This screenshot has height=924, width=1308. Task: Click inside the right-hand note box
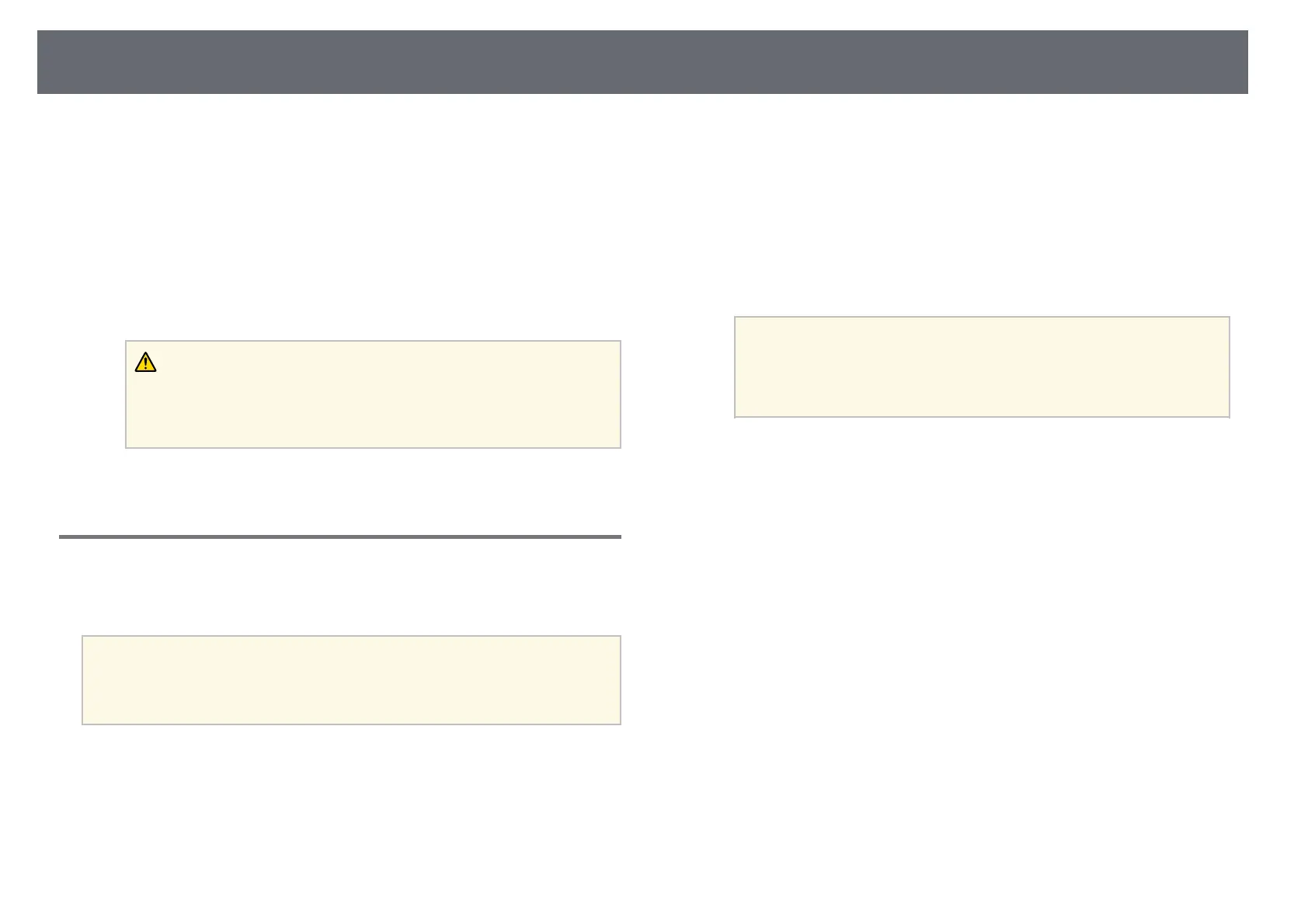pos(982,366)
